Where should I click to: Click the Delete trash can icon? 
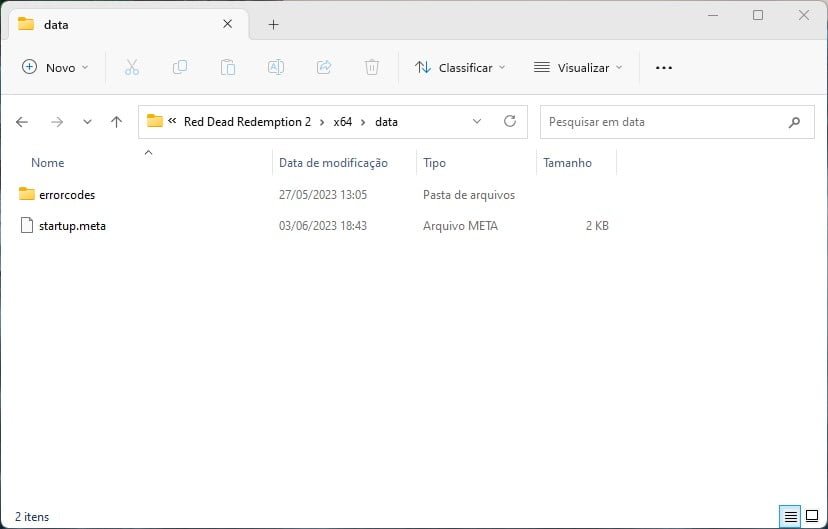click(x=372, y=68)
